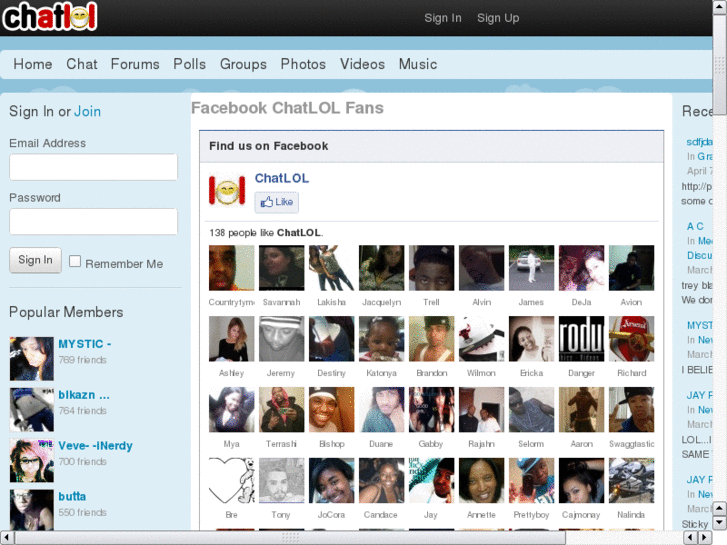
Task: Go to the Home menu item
Action: (32, 64)
